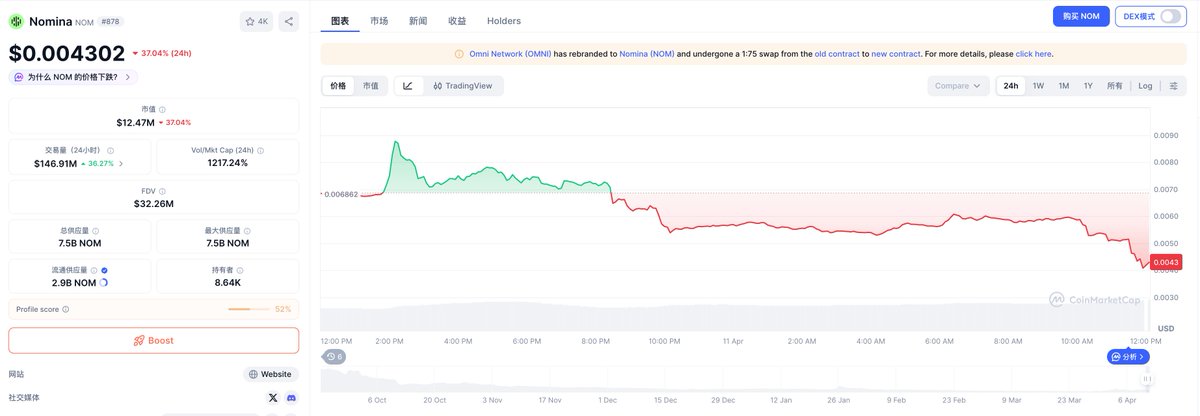Select the 1W time range

point(1038,86)
